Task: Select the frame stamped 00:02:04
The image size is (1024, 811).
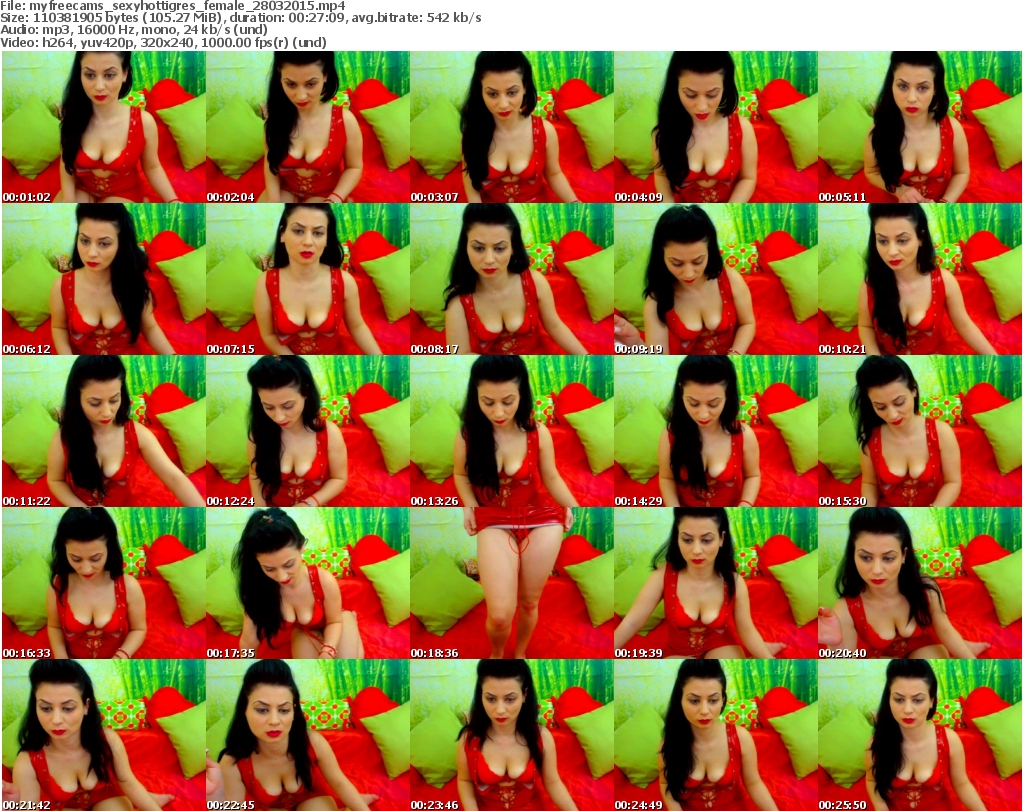Action: coord(308,127)
